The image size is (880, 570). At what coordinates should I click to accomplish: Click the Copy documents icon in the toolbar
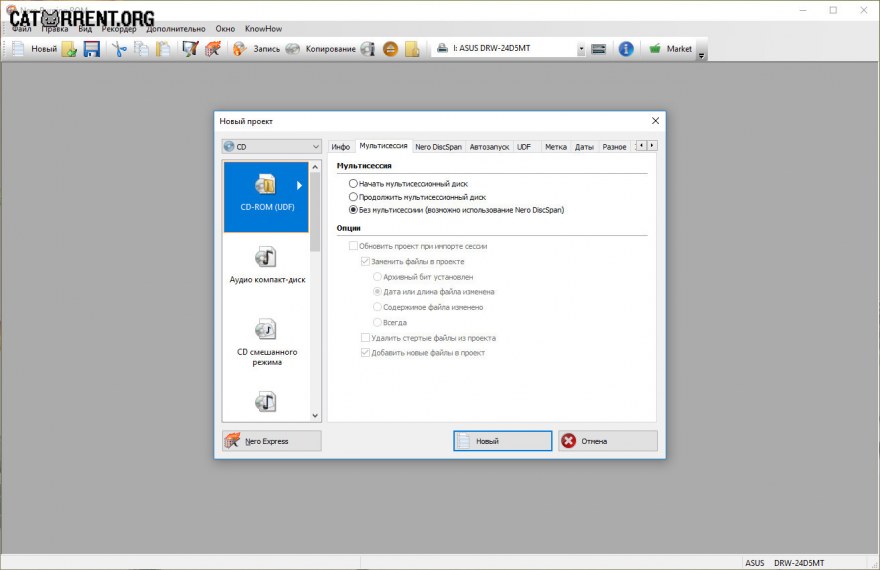141,49
